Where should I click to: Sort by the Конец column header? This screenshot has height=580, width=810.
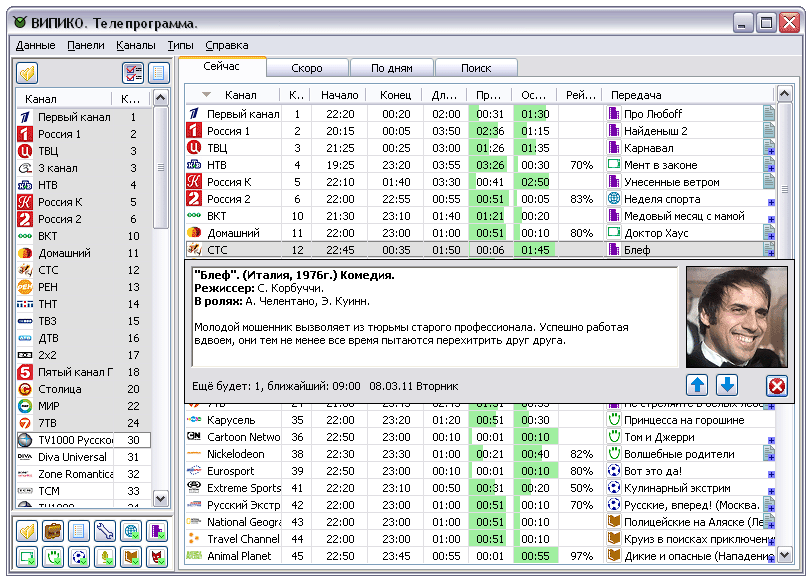396,95
